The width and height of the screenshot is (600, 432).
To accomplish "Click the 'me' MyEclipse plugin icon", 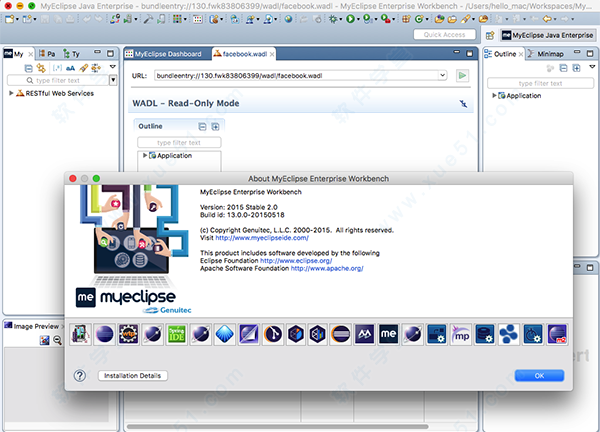I will pos(388,334).
